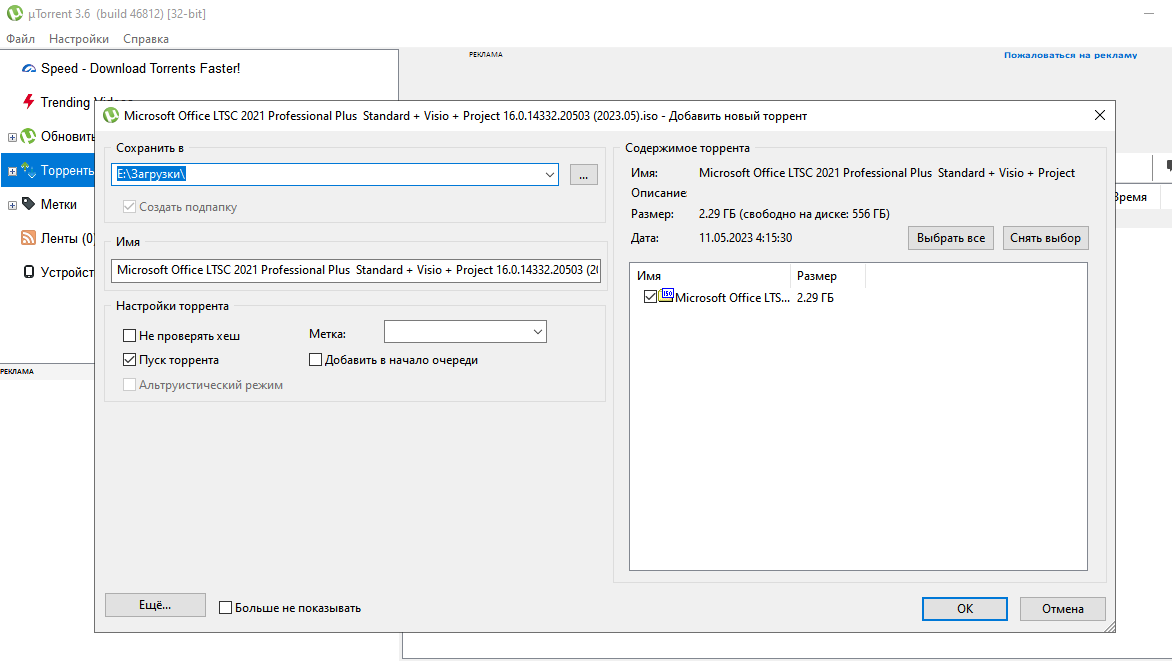Image resolution: width=1172 pixels, height=661 pixels.
Task: Click the 'Ещё...' button
Action: (155, 605)
